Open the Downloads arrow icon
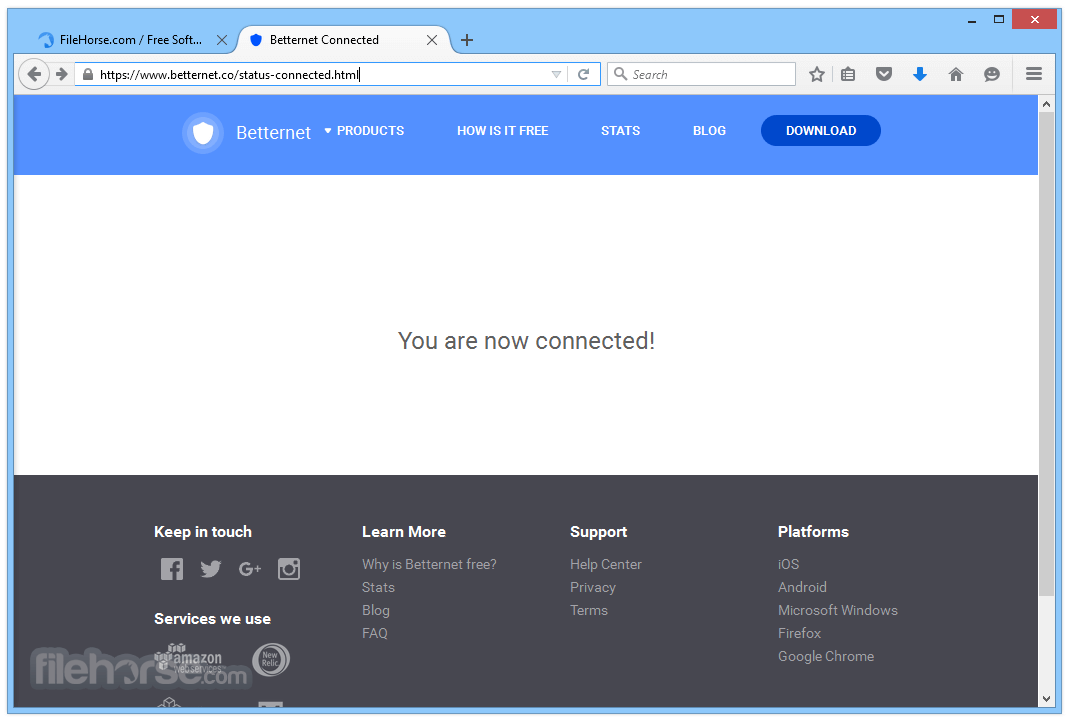 click(x=920, y=74)
